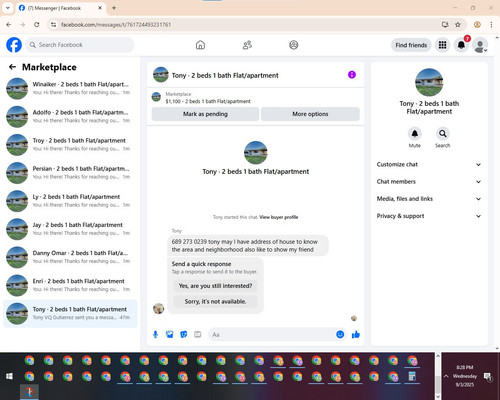Send 'Sorry, it's not available.' response
Viewport: 500px width, 400px height.
coord(215,302)
